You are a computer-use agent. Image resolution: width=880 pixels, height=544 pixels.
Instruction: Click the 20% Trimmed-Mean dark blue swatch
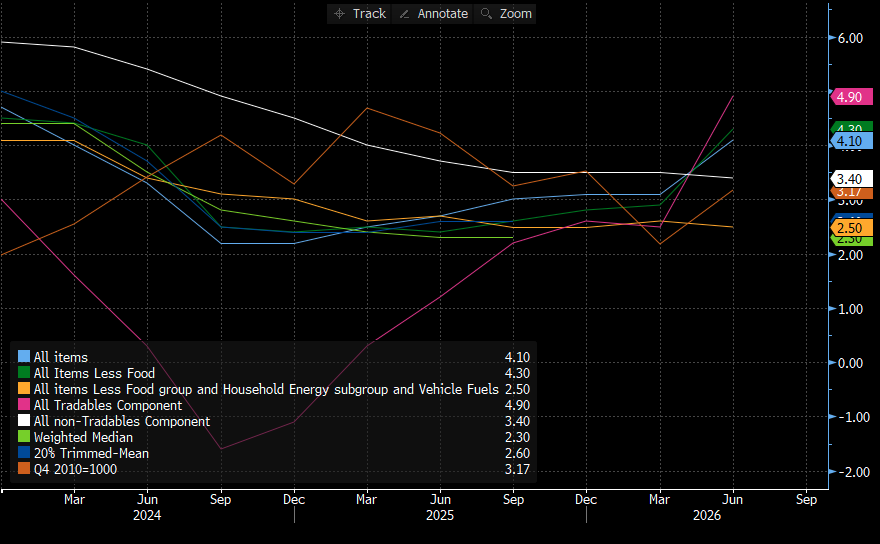click(24, 452)
